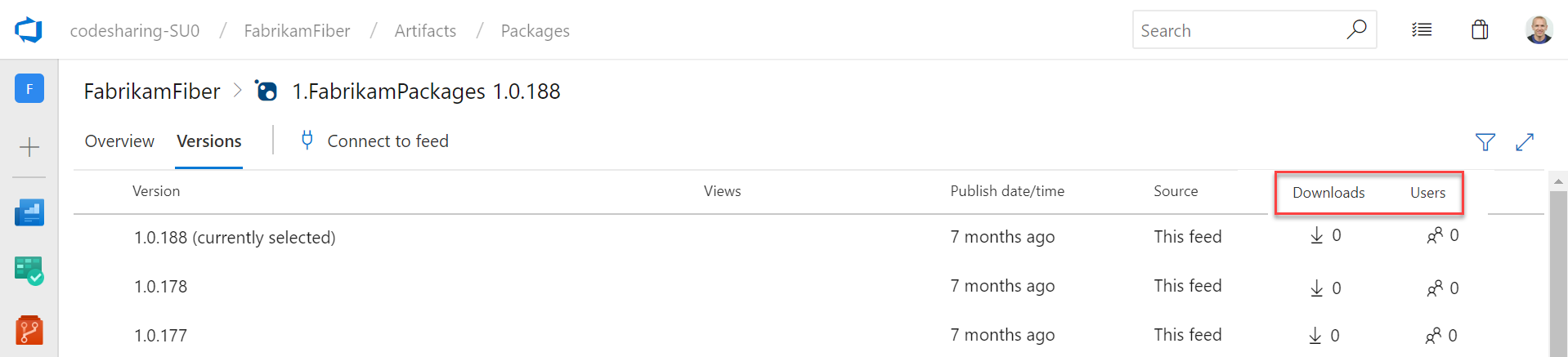Open the codesharing-SU0 organization breadcrumb link
This screenshot has width=1568, height=357.
[135, 31]
